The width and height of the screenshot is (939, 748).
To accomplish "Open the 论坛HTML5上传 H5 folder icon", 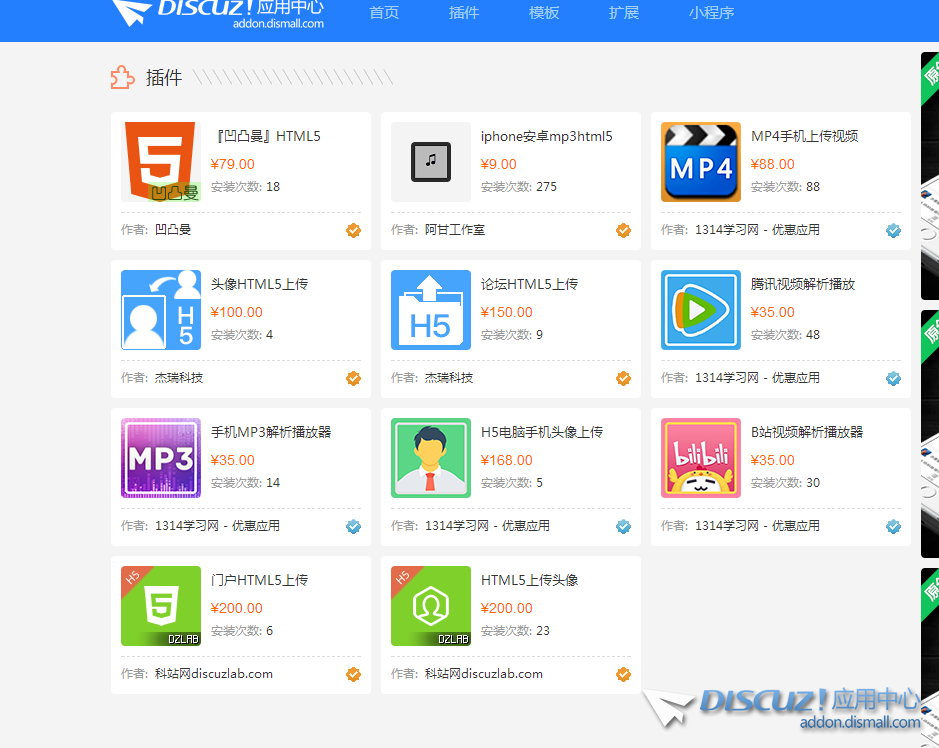I will [x=431, y=310].
